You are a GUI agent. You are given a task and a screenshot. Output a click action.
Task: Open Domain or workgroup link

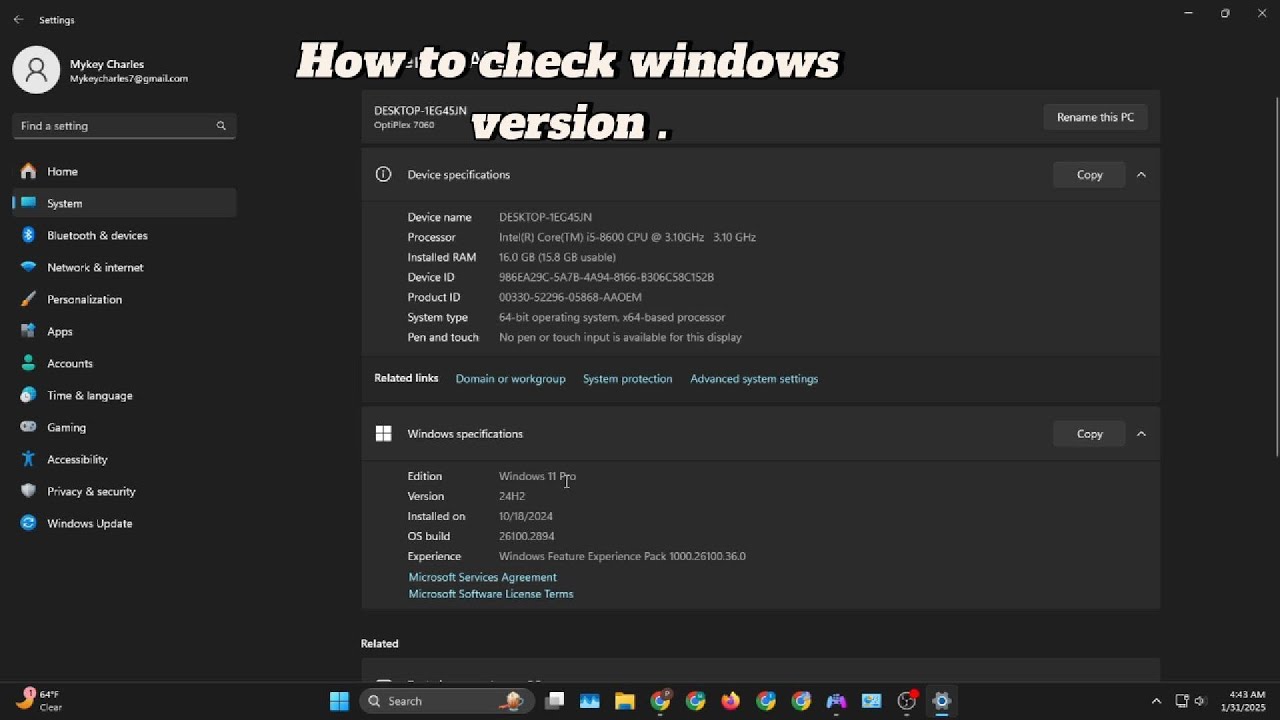[510, 379]
